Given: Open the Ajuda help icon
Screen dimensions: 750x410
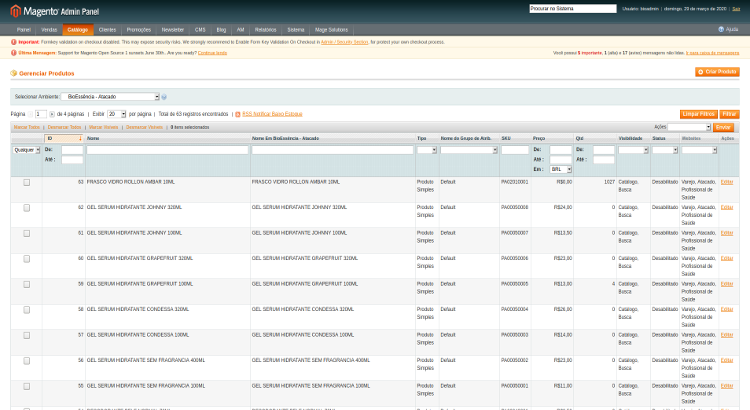Looking at the screenshot, I should click(721, 30).
